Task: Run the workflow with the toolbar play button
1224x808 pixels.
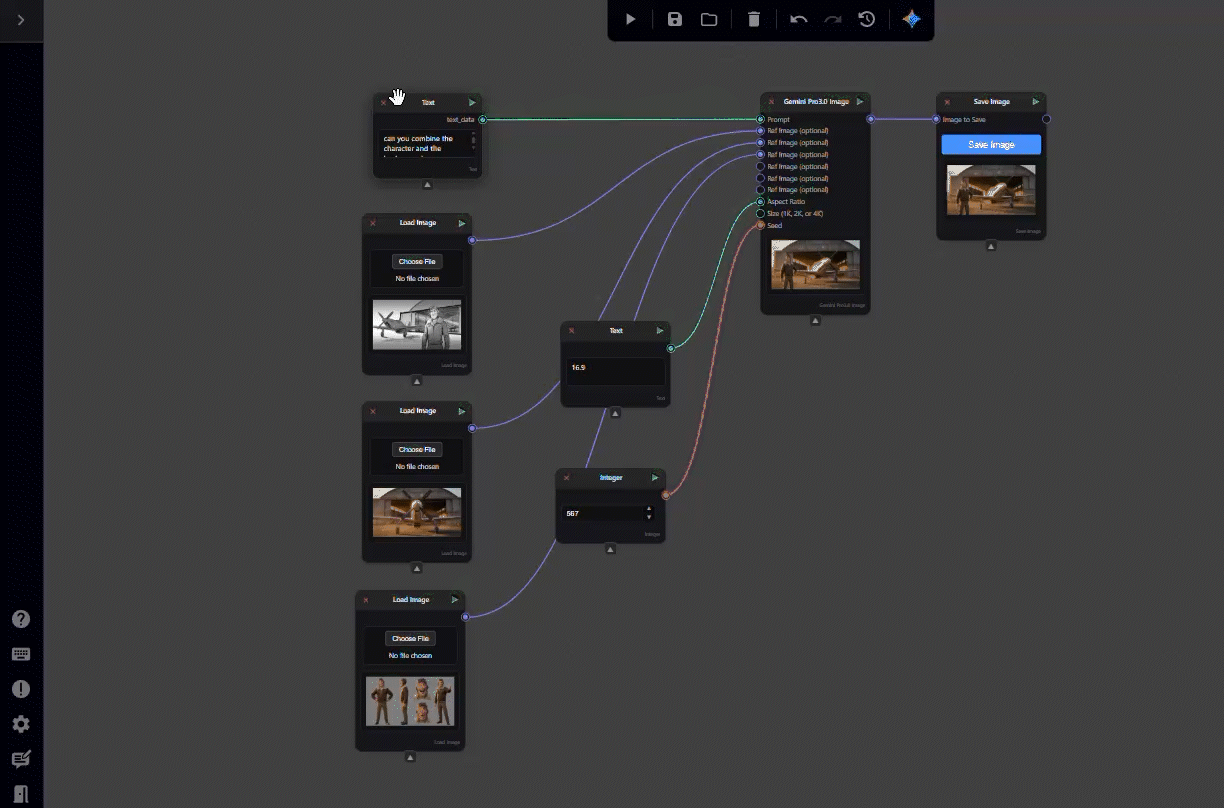Action: pyautogui.click(x=631, y=19)
